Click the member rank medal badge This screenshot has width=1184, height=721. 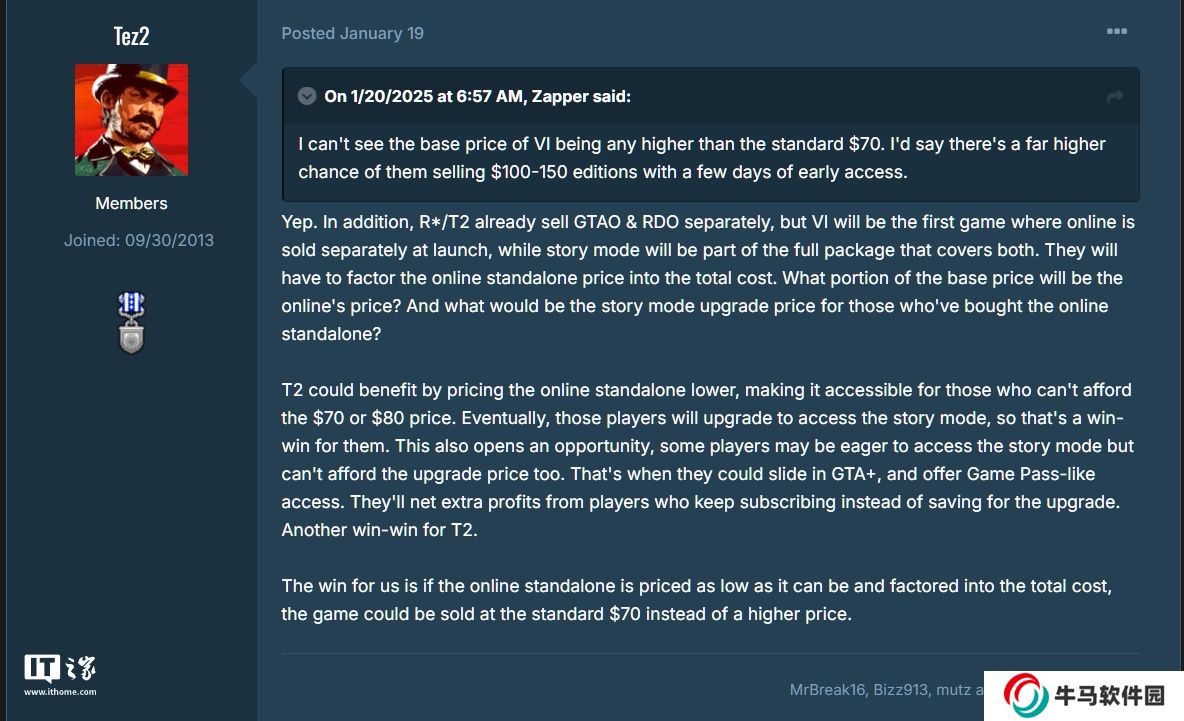pos(131,322)
